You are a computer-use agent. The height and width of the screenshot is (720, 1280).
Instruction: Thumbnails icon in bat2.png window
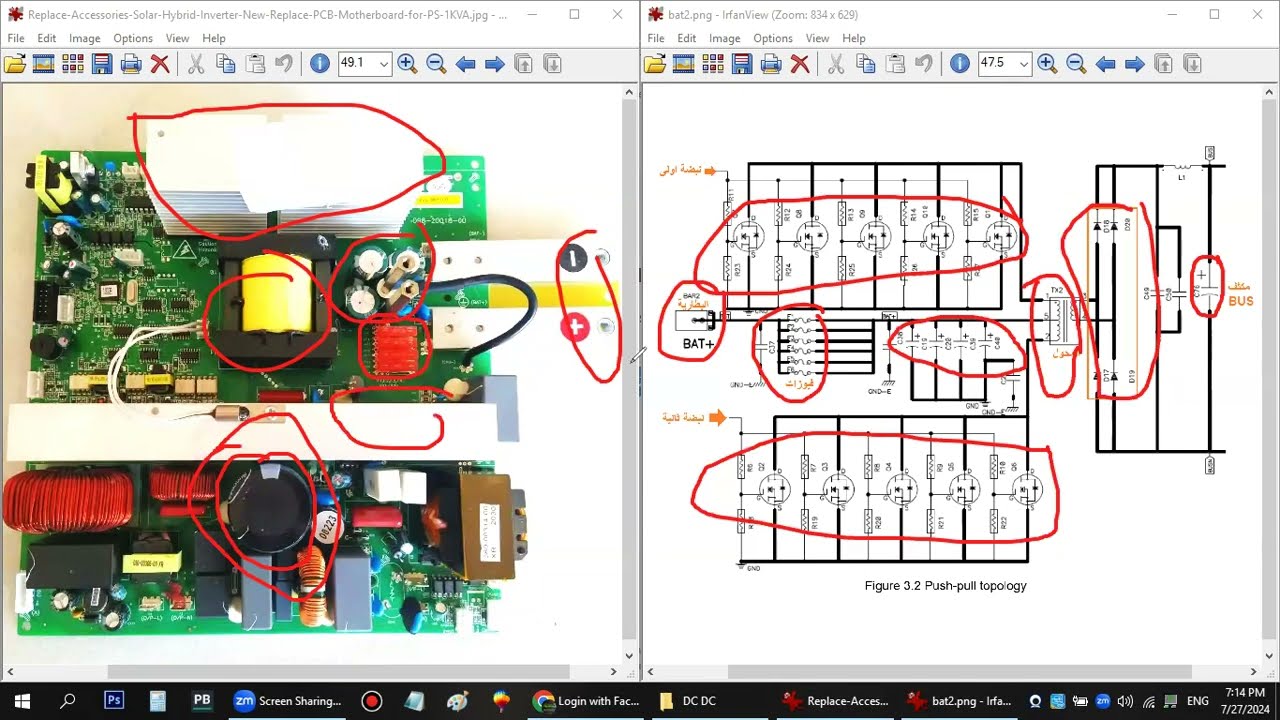[713, 64]
